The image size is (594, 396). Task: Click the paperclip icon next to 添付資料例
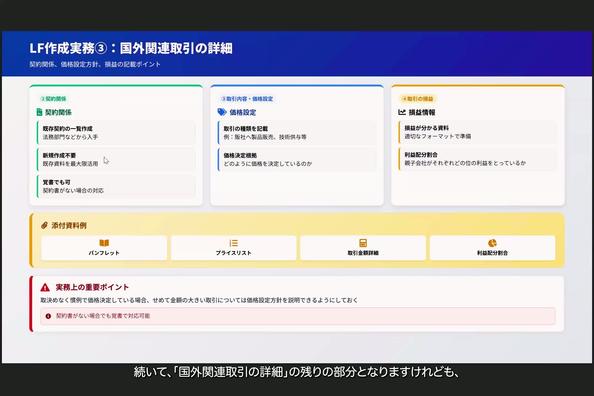[x=44, y=225]
